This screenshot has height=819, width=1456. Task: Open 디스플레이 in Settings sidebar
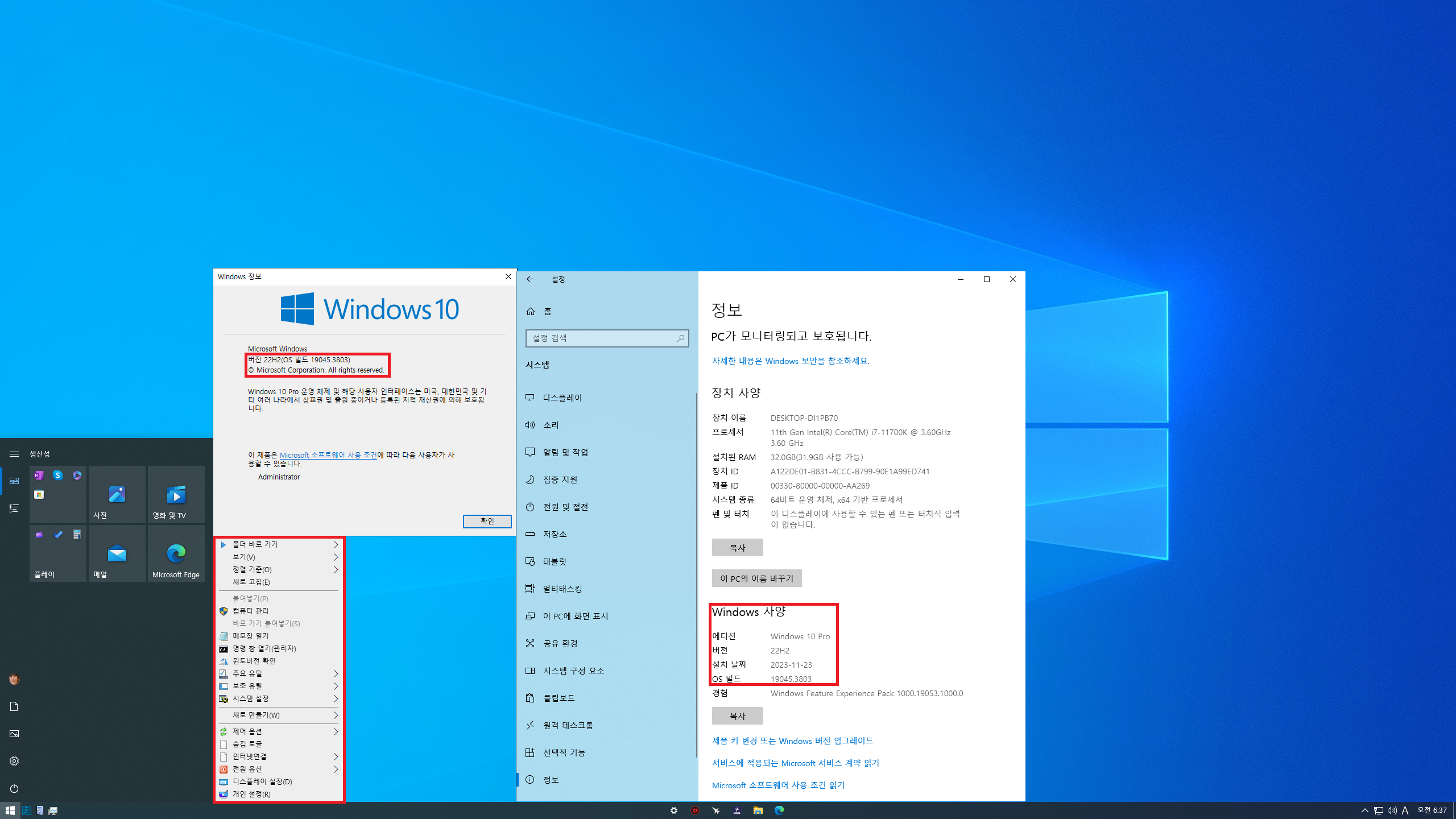[606, 398]
